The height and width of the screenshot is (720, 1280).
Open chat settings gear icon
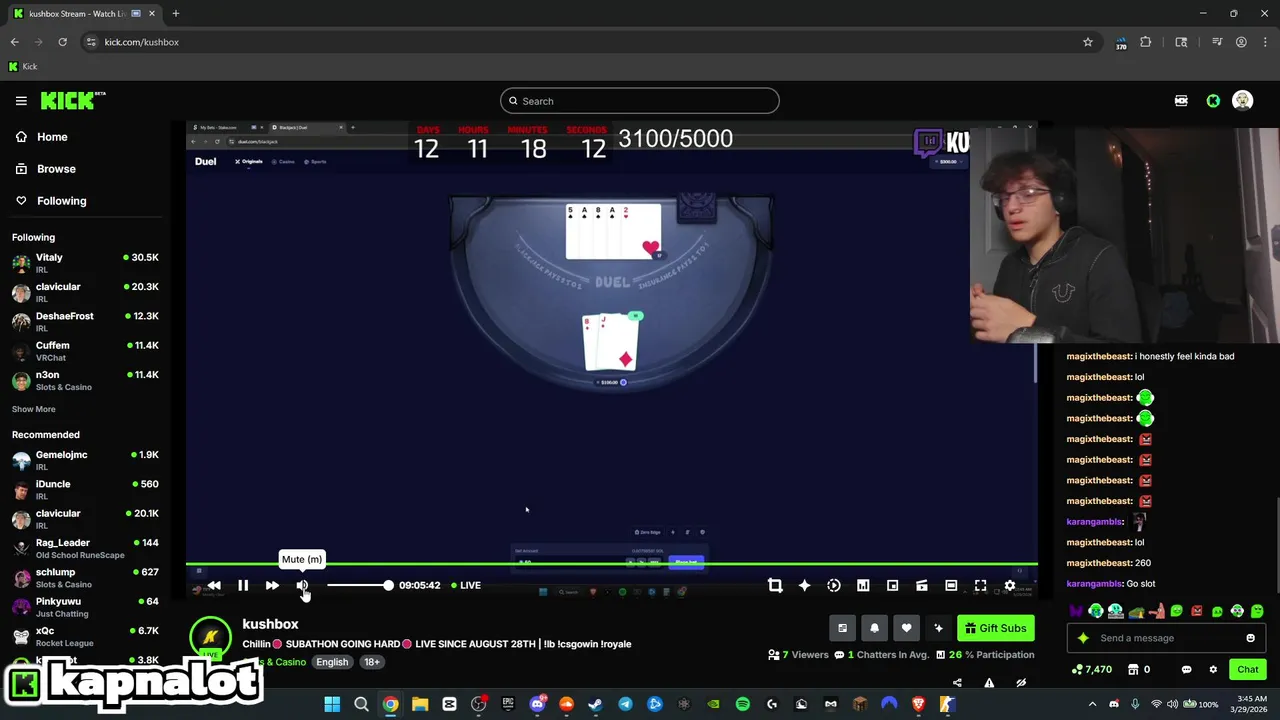coord(1213,669)
